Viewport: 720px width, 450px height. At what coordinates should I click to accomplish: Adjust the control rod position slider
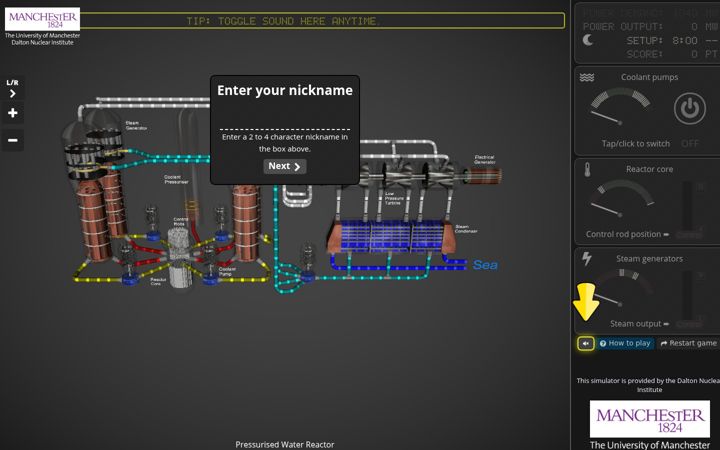(687, 209)
